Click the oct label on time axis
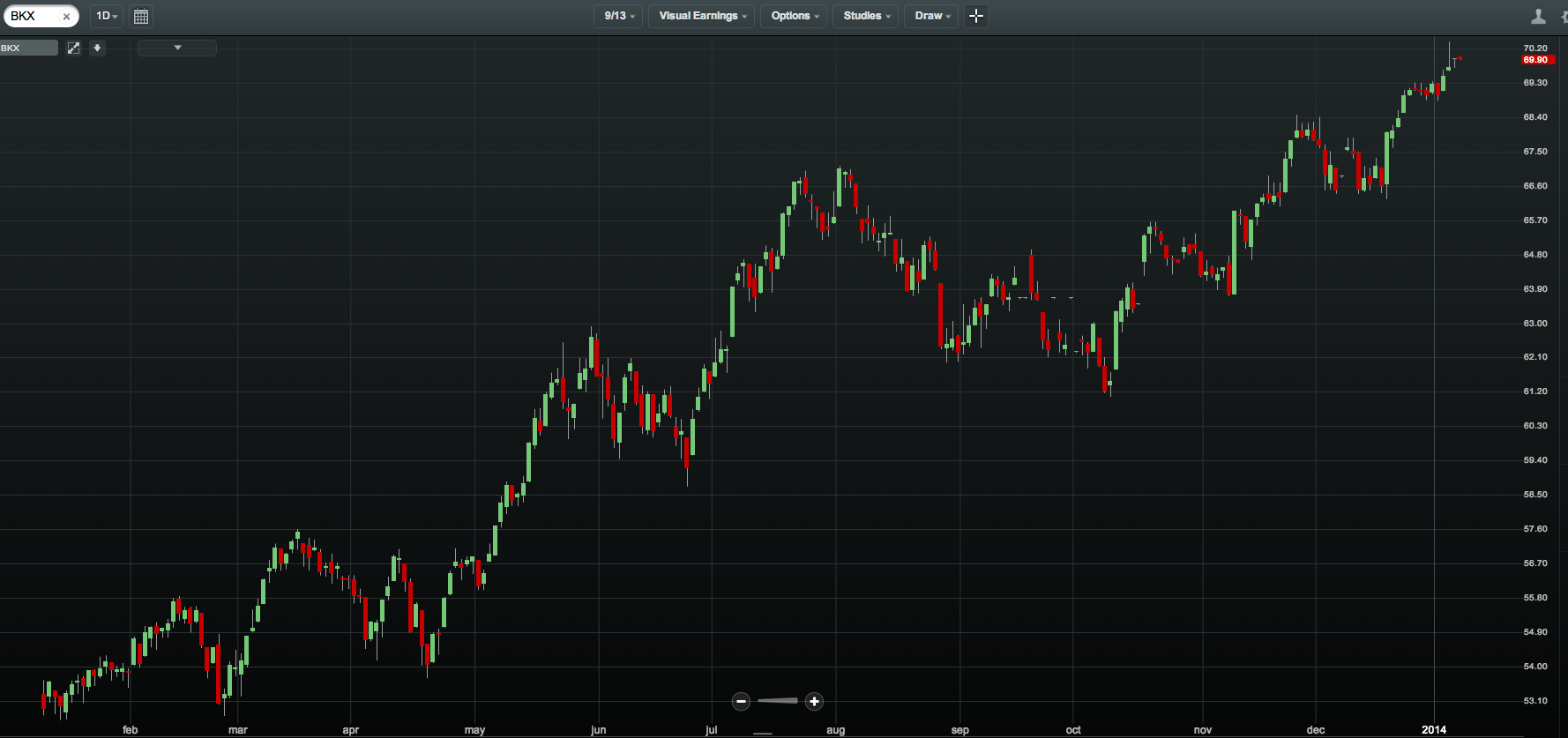 click(x=1073, y=730)
